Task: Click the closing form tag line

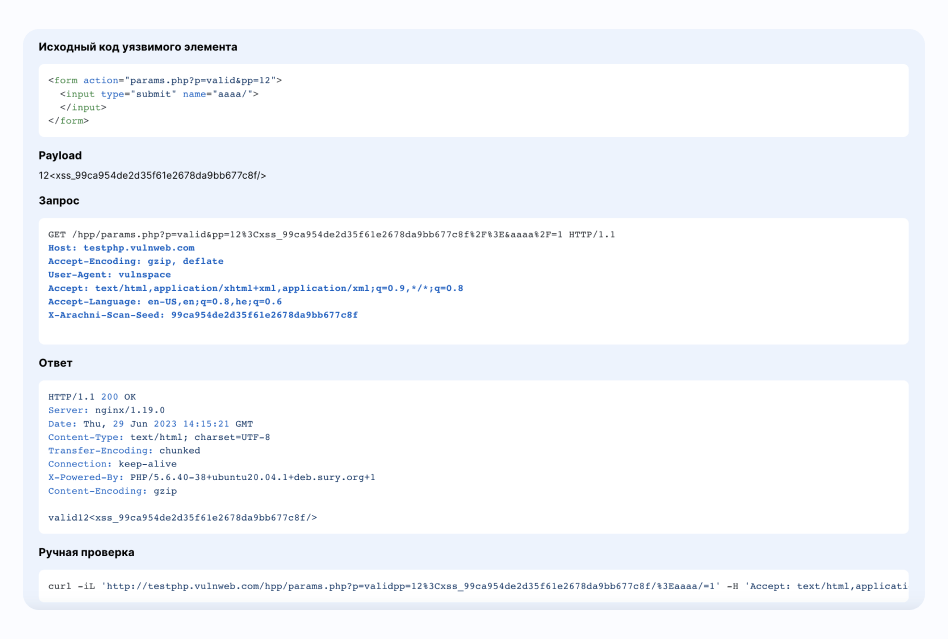Action: pyautogui.click(x=68, y=121)
